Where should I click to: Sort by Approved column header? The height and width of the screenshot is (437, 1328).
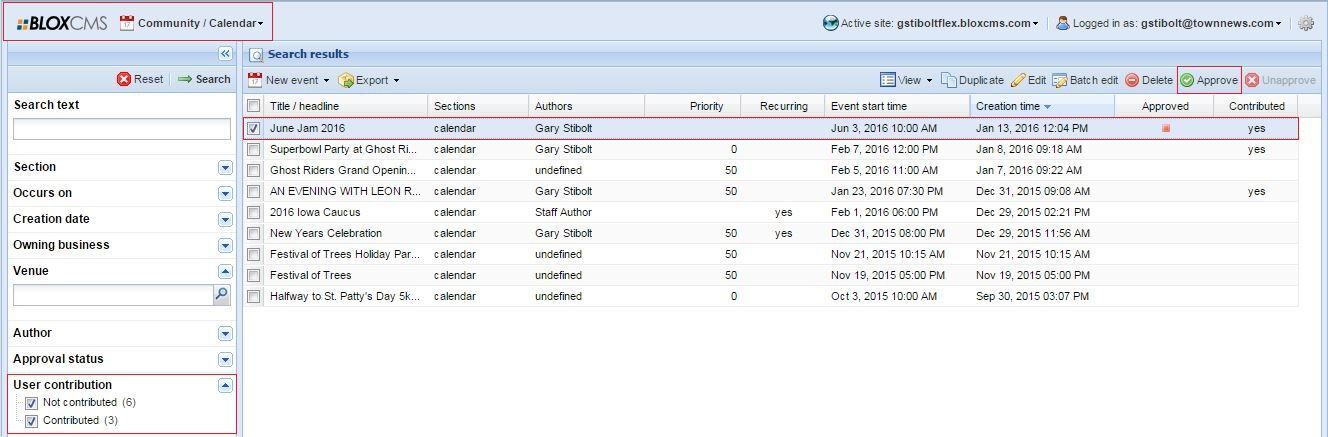(1165, 106)
